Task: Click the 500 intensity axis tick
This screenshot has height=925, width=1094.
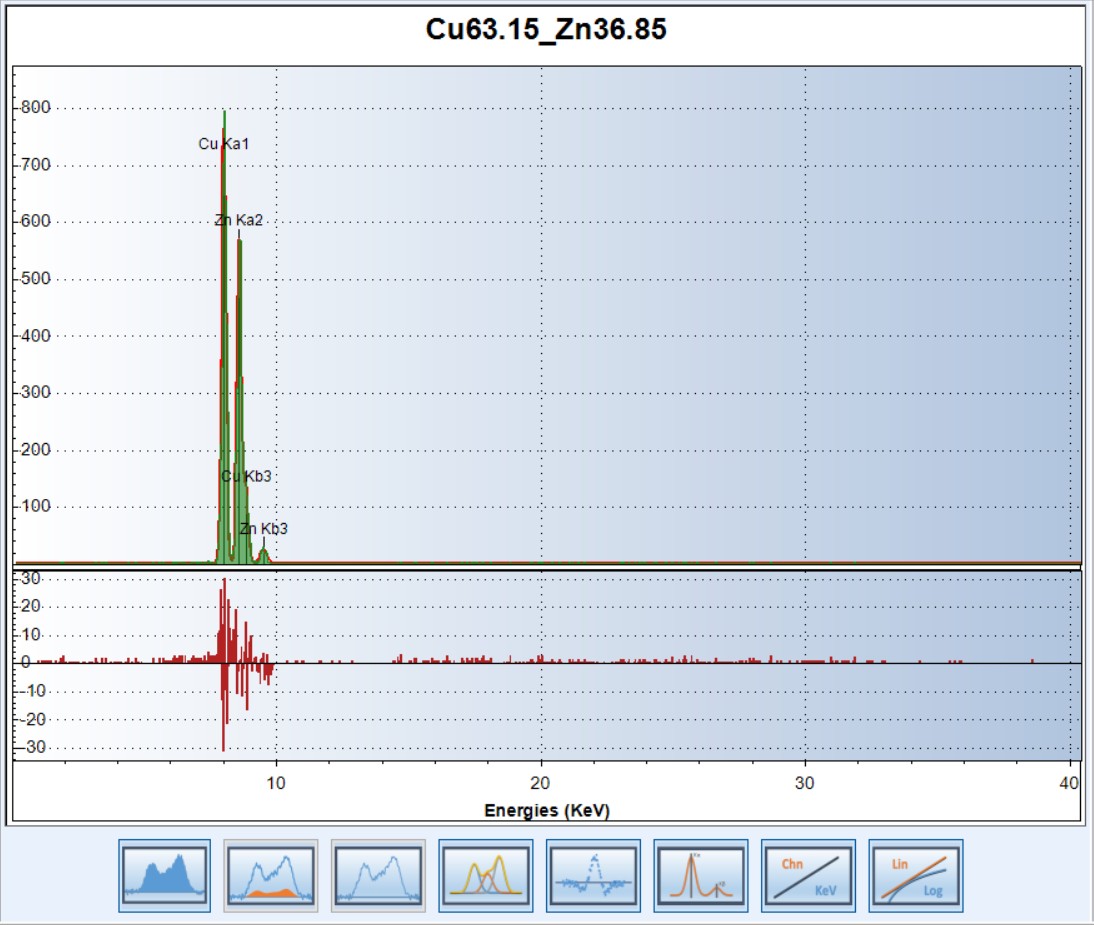Action: coord(36,278)
